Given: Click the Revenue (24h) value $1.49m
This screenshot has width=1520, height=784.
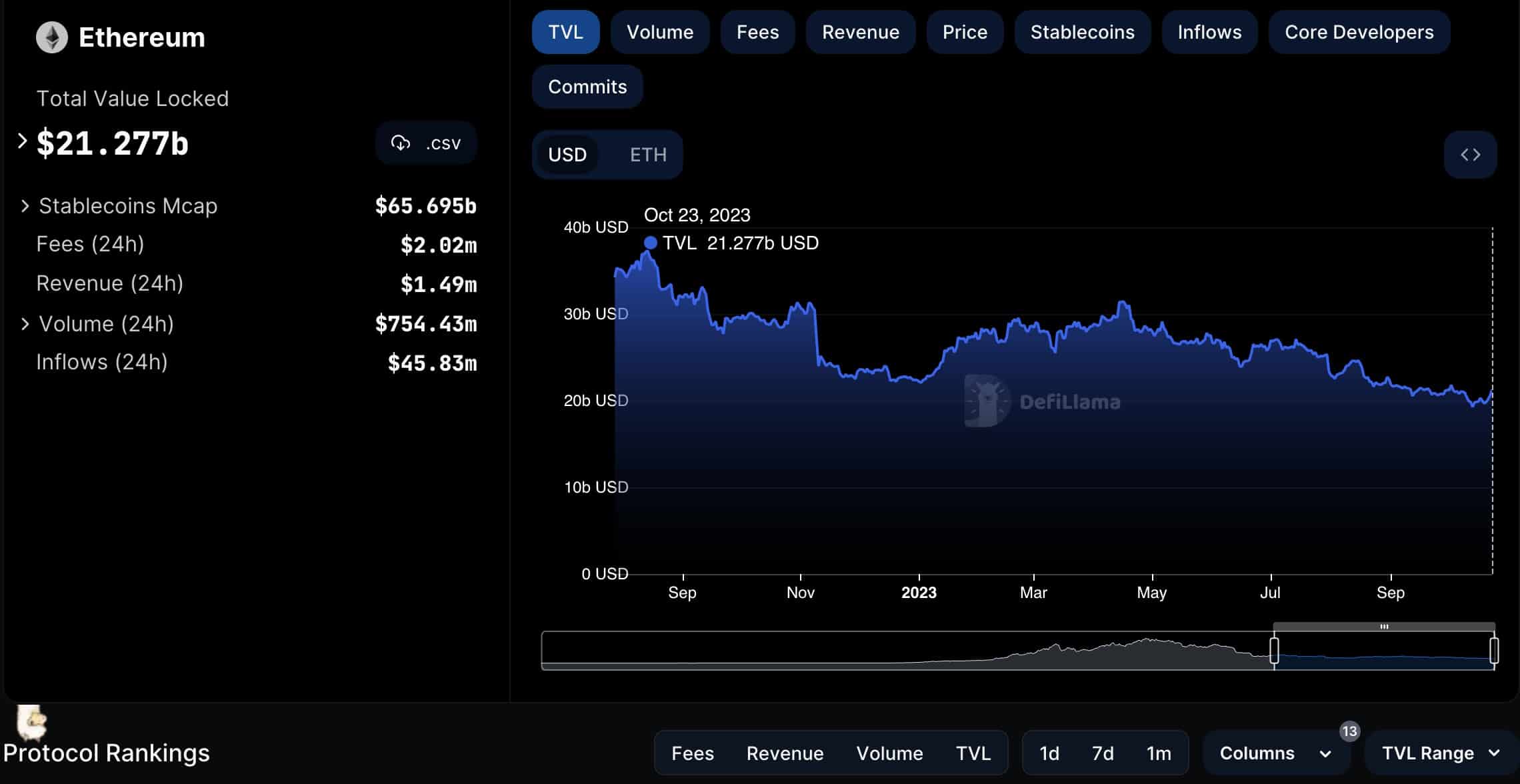Looking at the screenshot, I should pyautogui.click(x=438, y=285).
